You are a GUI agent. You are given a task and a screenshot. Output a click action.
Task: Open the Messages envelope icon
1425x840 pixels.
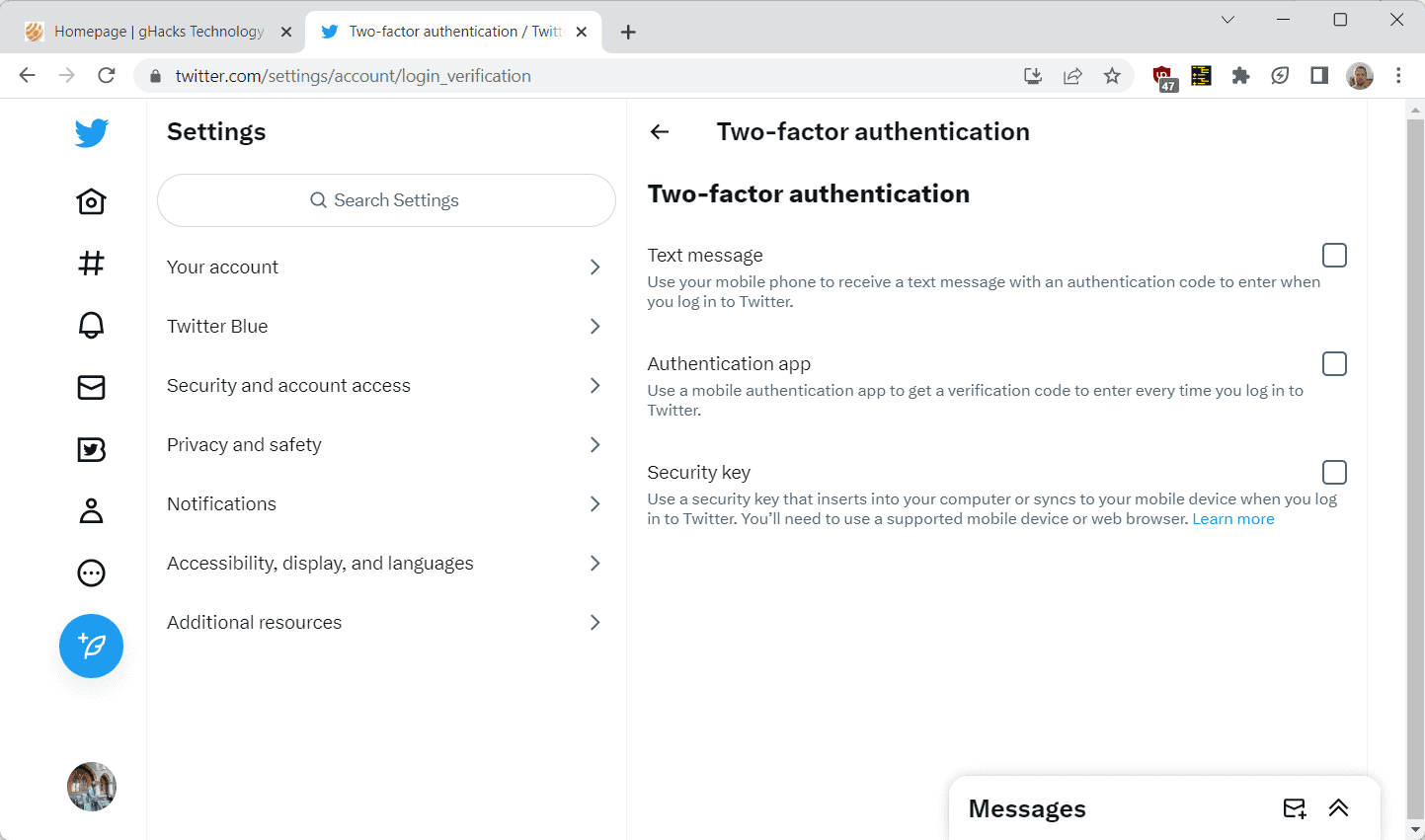click(x=91, y=387)
